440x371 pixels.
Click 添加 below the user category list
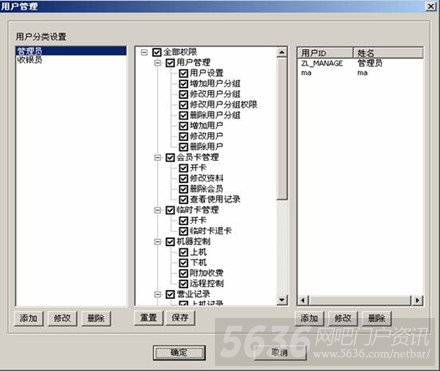click(29, 318)
